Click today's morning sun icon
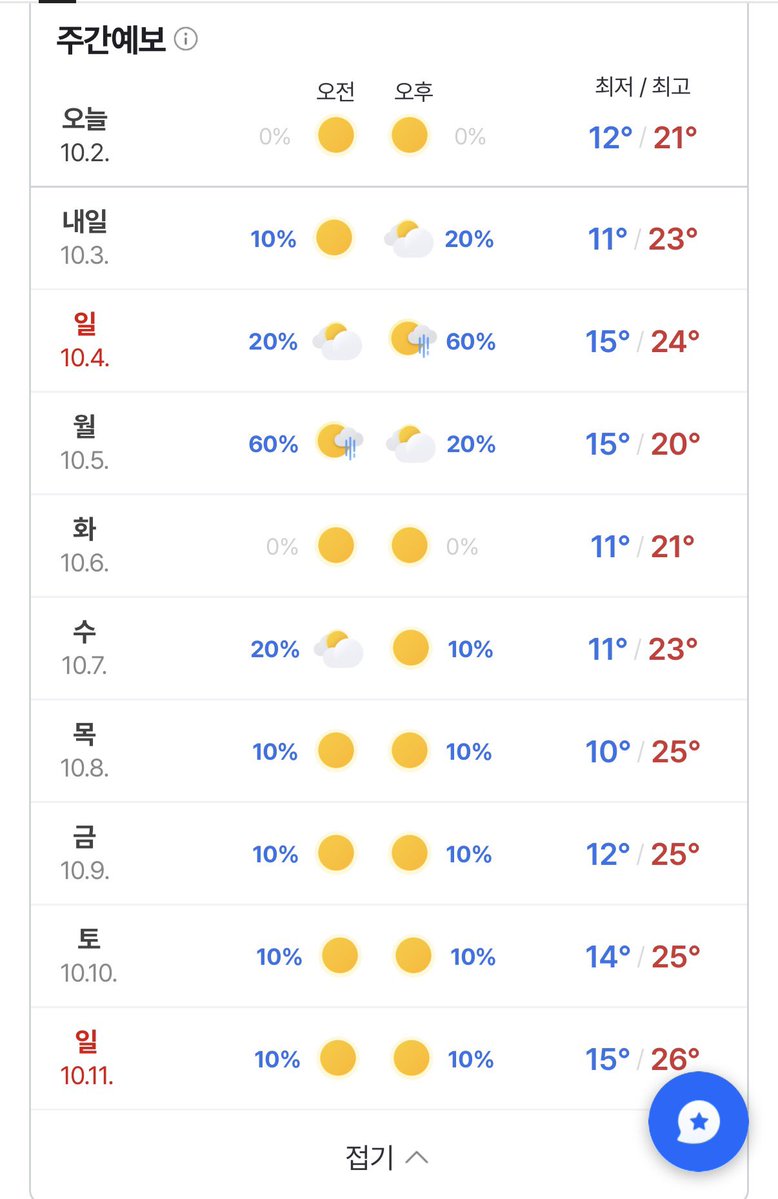This screenshot has height=1199, width=778. click(x=336, y=136)
